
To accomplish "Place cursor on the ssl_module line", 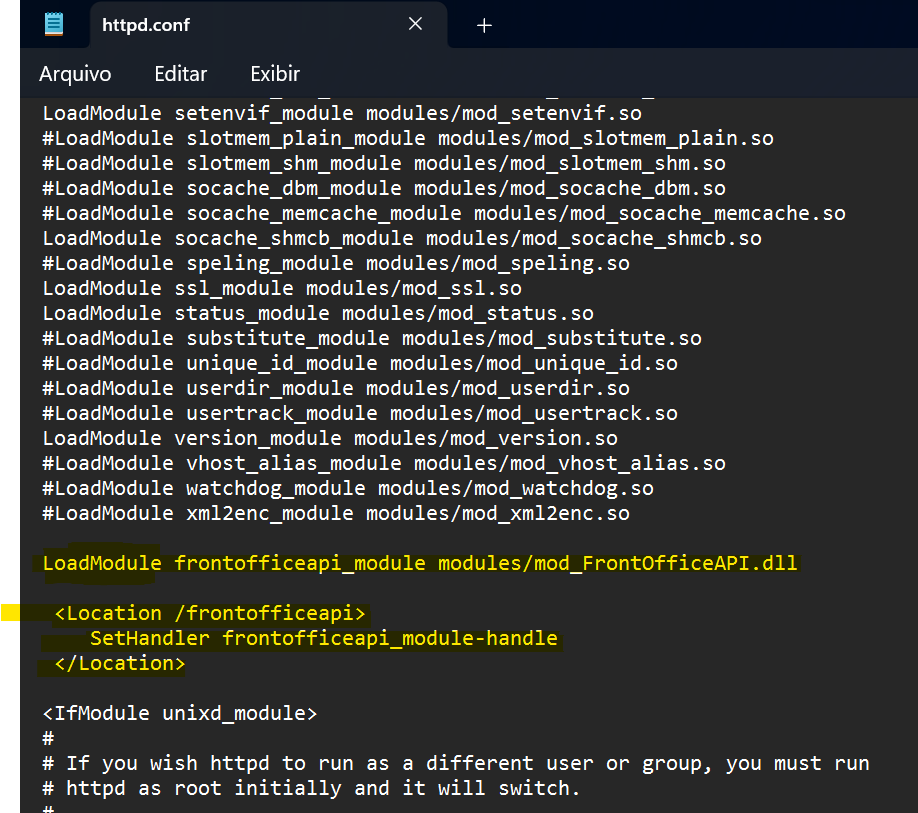I will 282,288.
